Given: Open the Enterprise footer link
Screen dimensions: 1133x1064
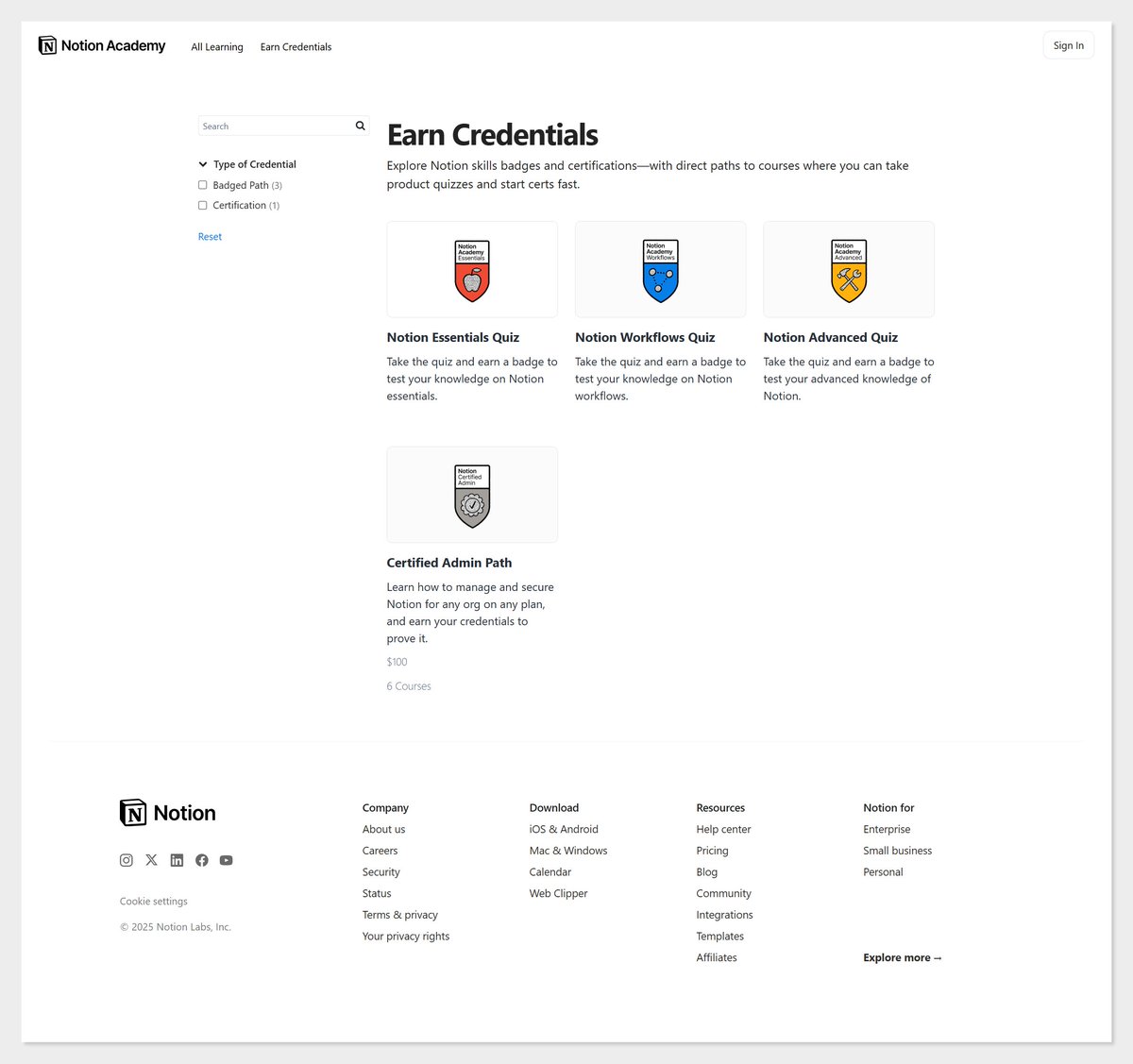Looking at the screenshot, I should [887, 829].
